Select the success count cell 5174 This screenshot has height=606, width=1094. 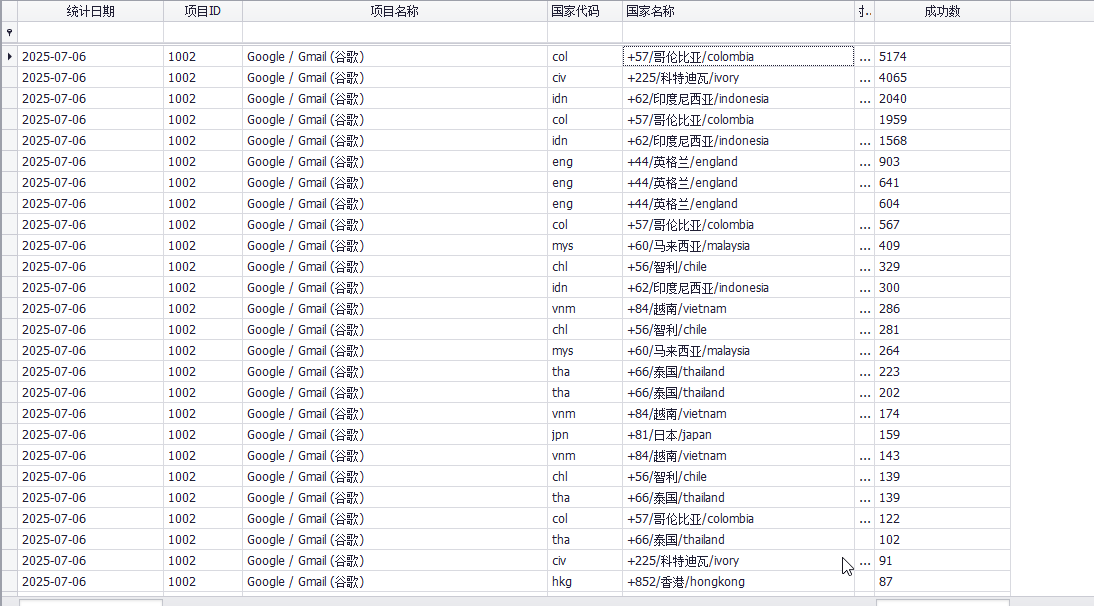coord(943,56)
